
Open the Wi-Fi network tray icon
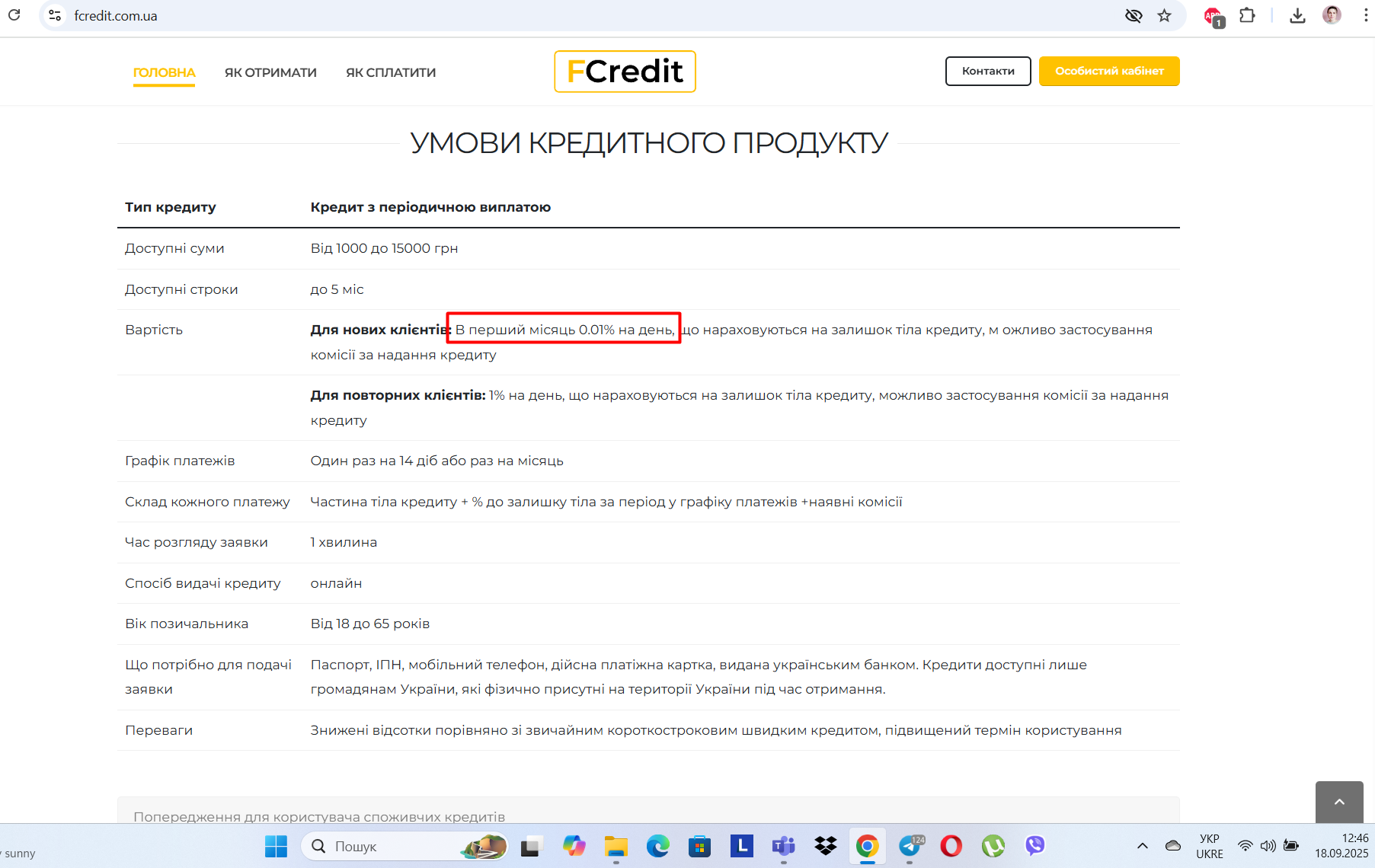(x=1245, y=846)
